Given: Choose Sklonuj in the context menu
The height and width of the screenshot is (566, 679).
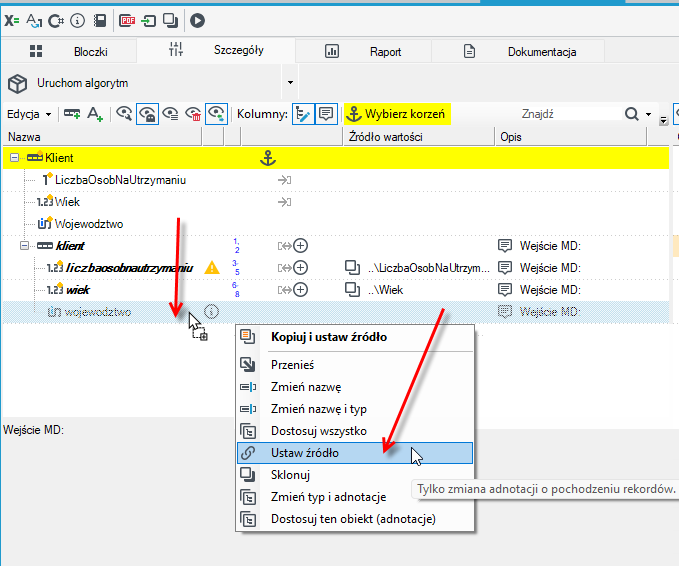Looking at the screenshot, I should pos(355,475).
